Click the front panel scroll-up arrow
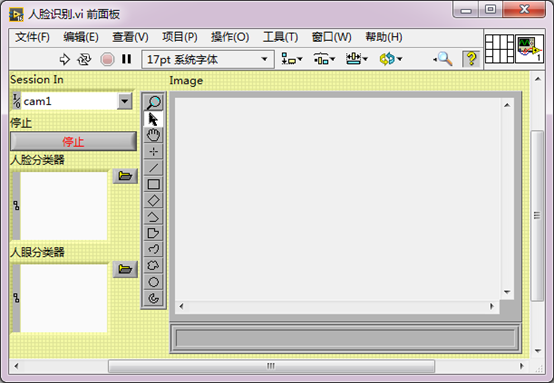The height and width of the screenshot is (383, 554). coord(538,79)
